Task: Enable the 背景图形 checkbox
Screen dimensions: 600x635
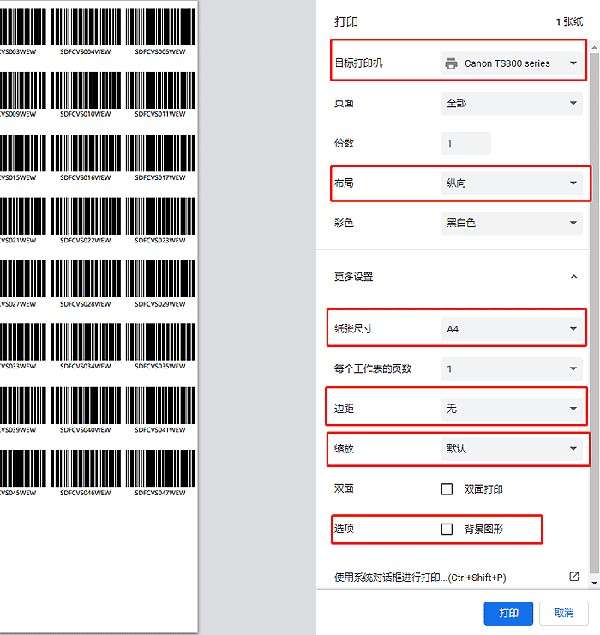Action: 447,529
